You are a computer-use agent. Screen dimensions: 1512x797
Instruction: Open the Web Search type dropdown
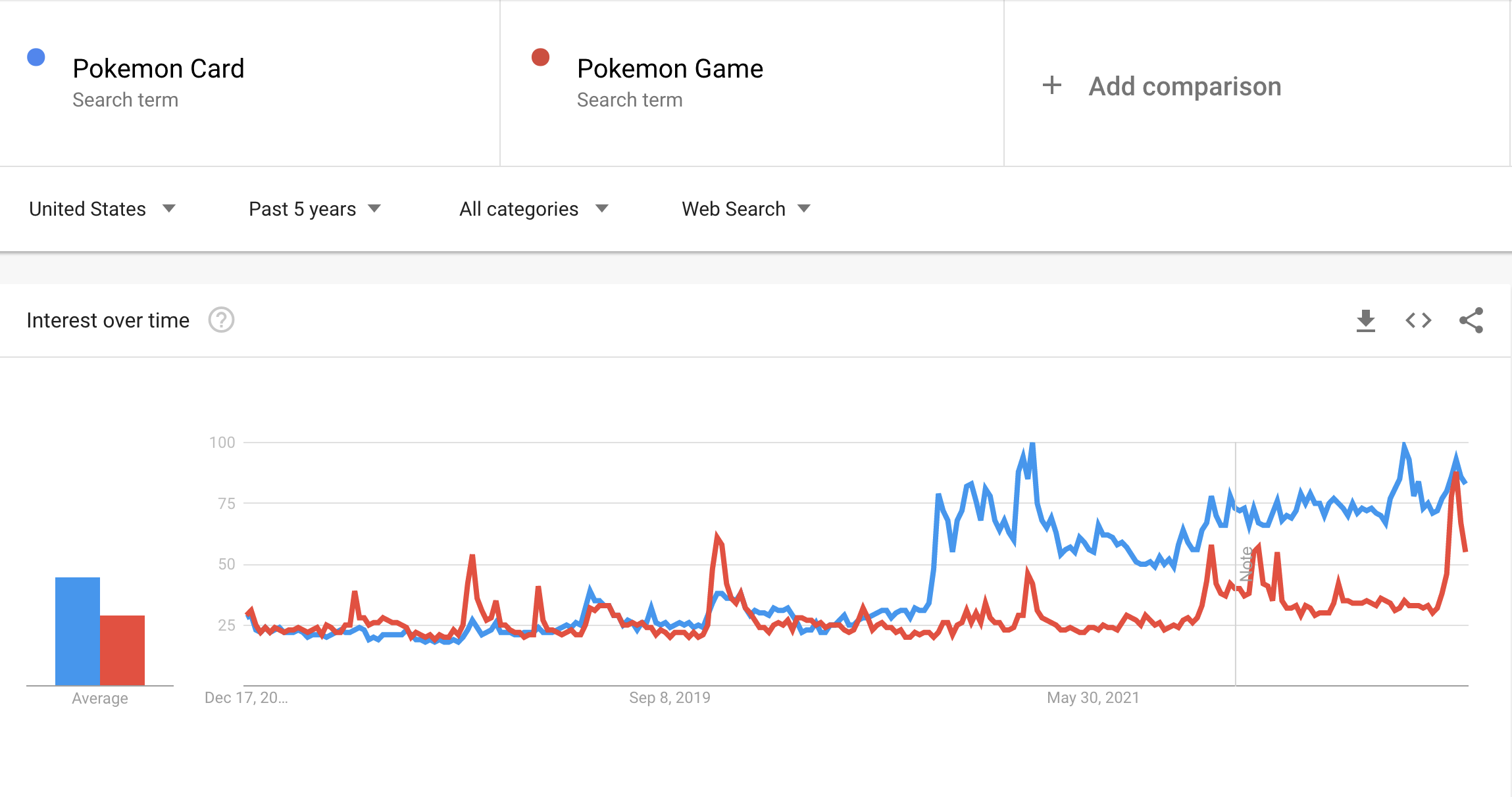pos(746,209)
